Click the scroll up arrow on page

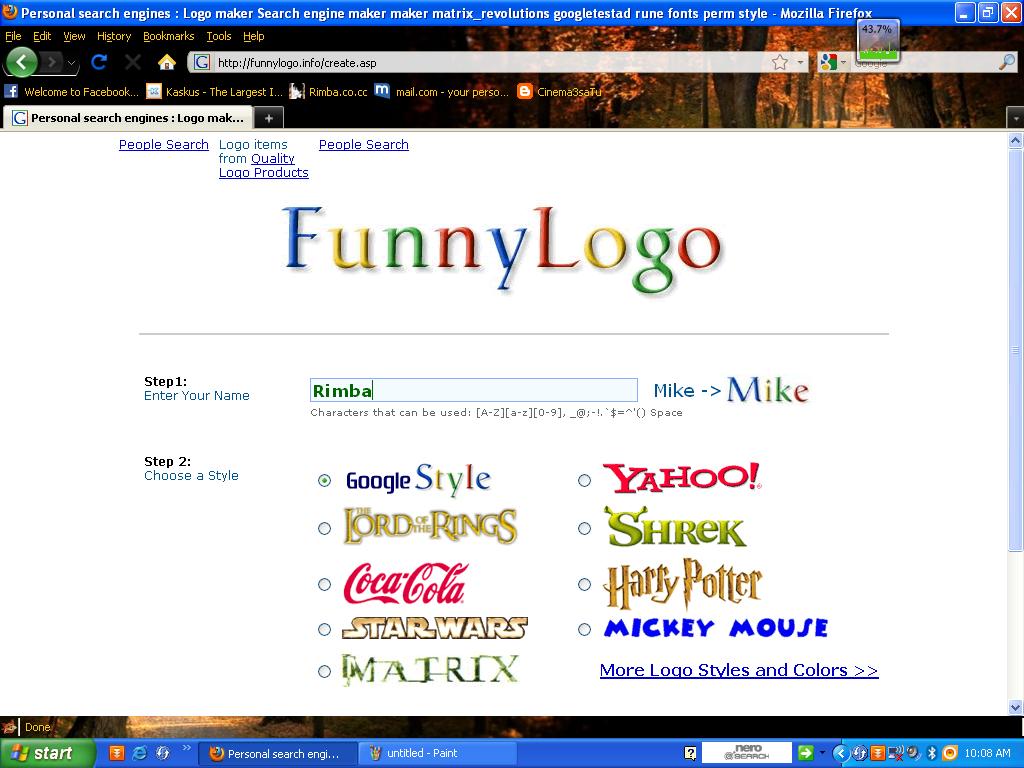point(1016,140)
